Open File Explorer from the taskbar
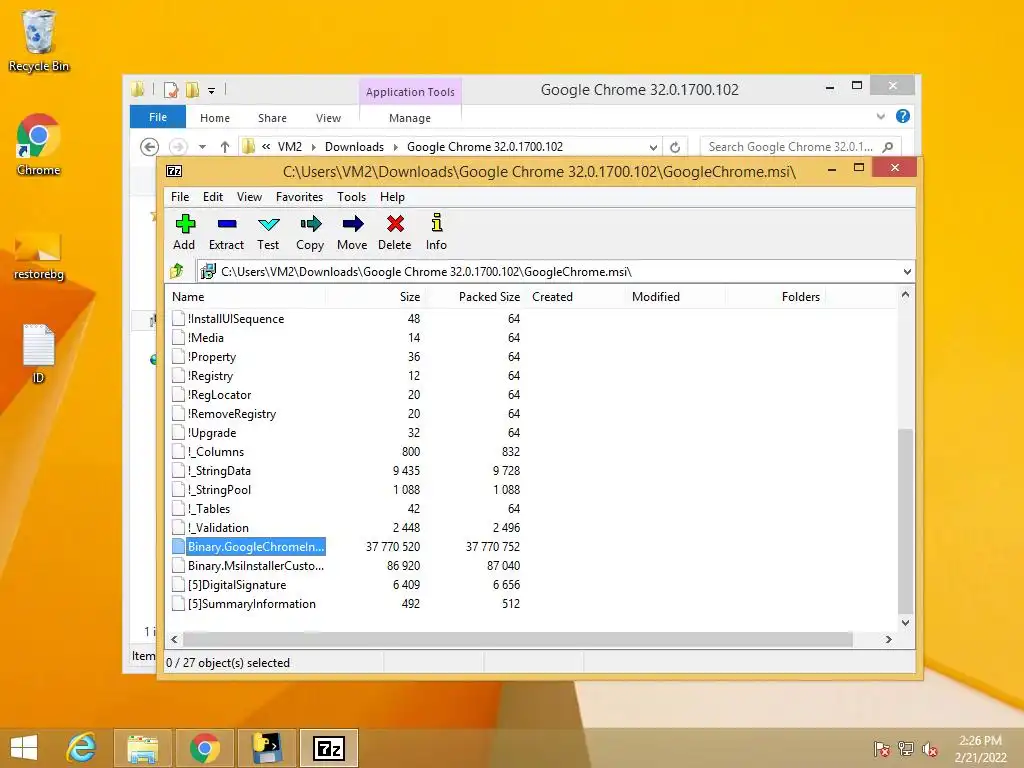The image size is (1024, 768). [x=143, y=748]
